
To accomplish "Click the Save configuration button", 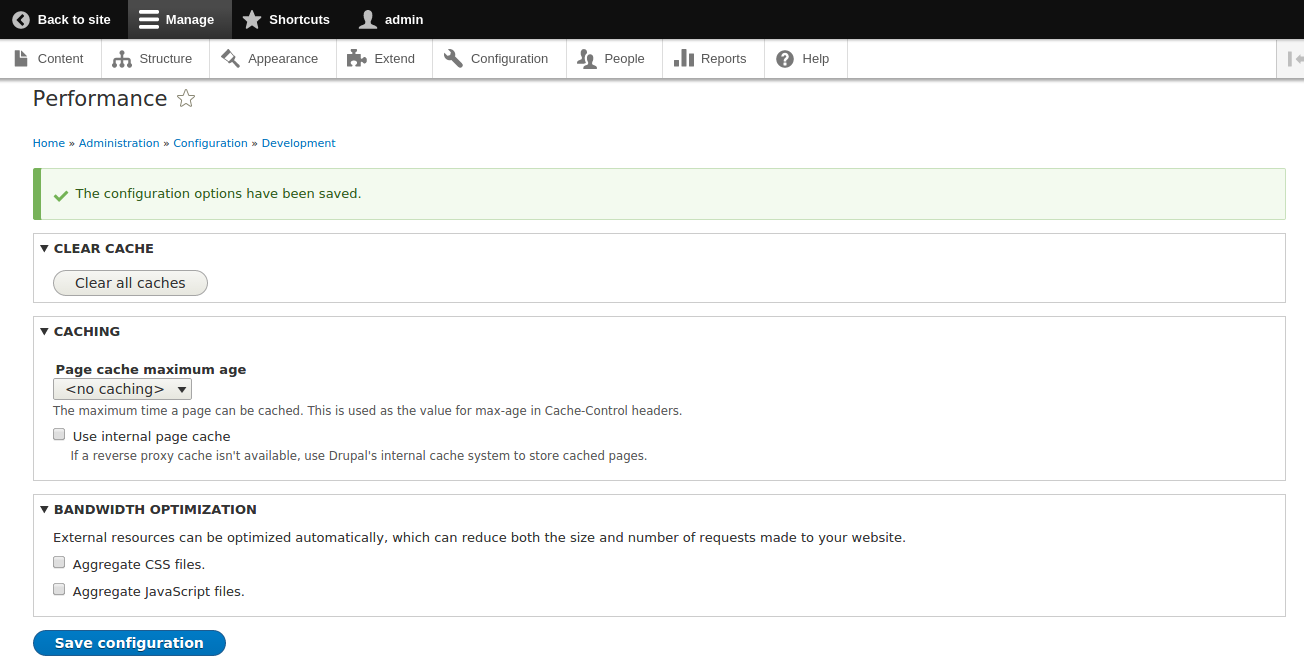I will tap(129, 643).
